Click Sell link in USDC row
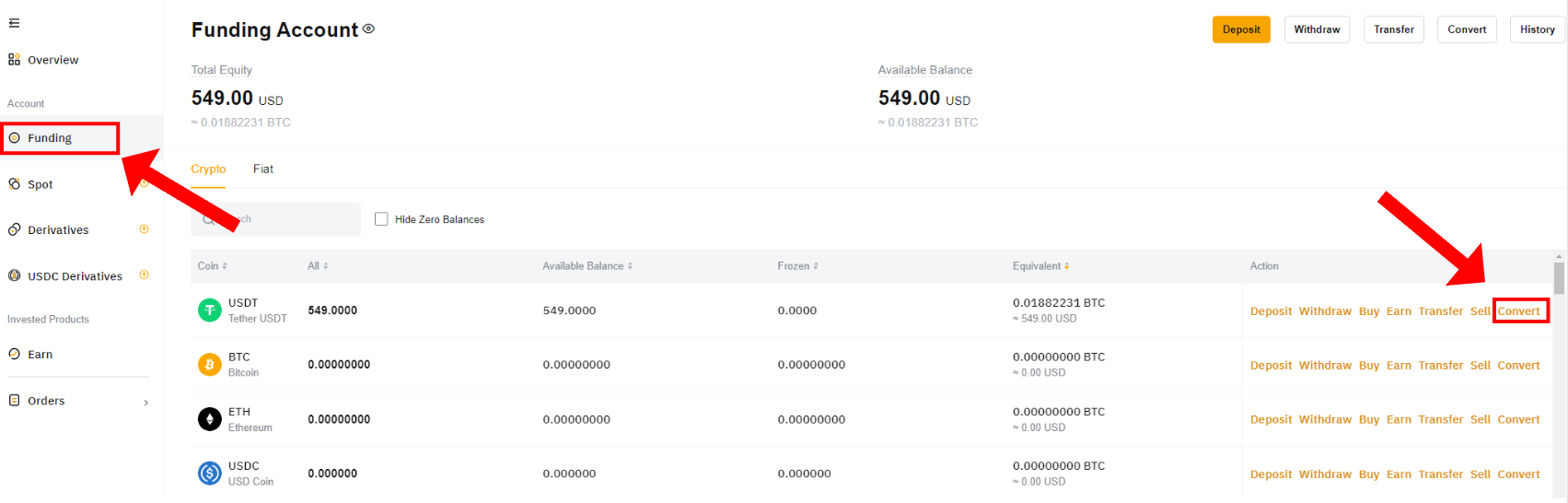 pos(1481,474)
